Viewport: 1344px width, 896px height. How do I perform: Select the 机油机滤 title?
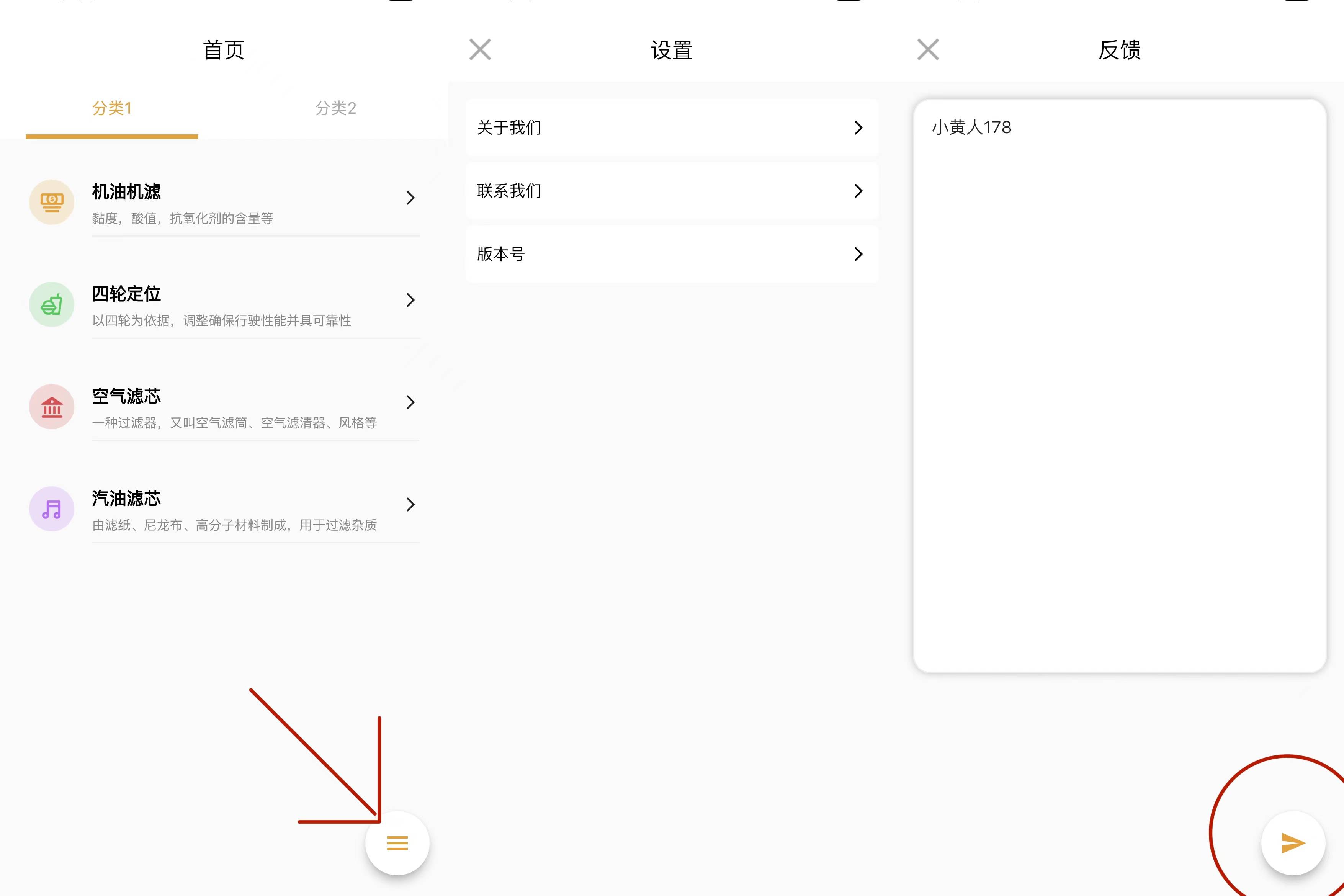click(x=126, y=192)
